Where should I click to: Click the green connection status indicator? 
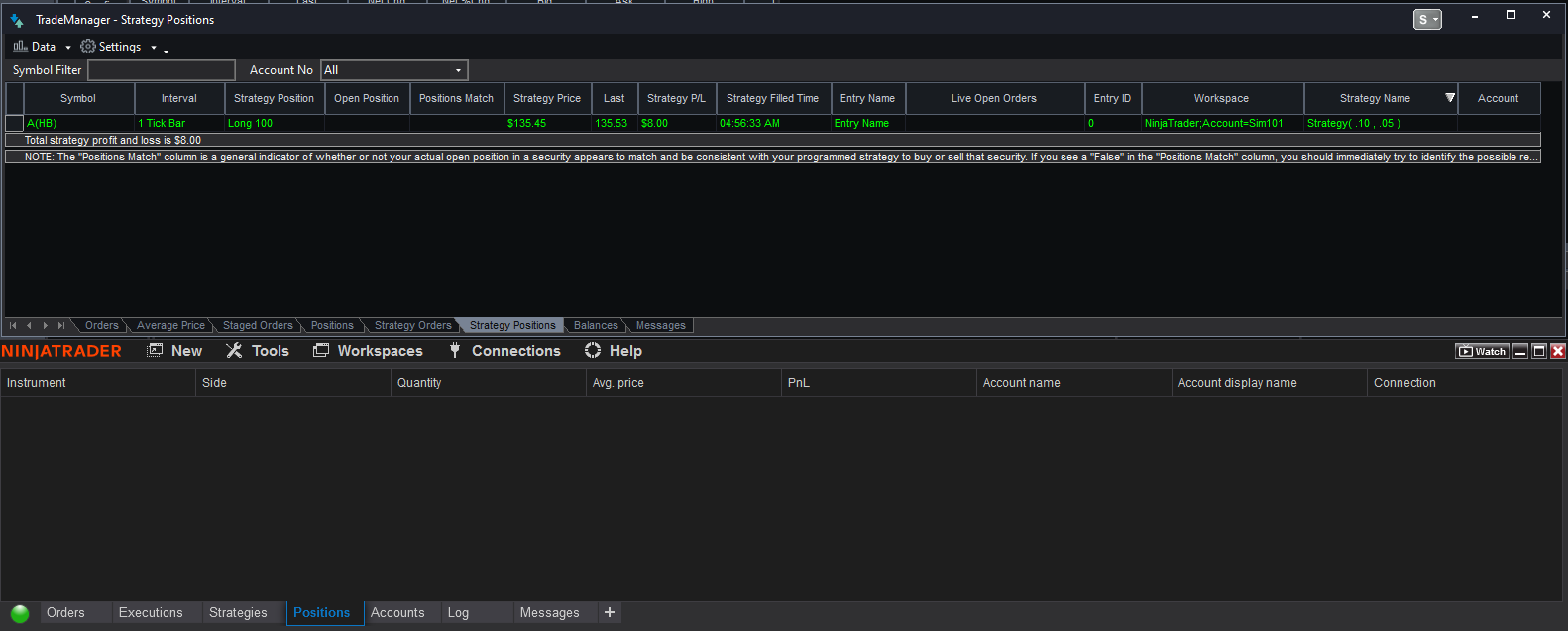(x=20, y=613)
